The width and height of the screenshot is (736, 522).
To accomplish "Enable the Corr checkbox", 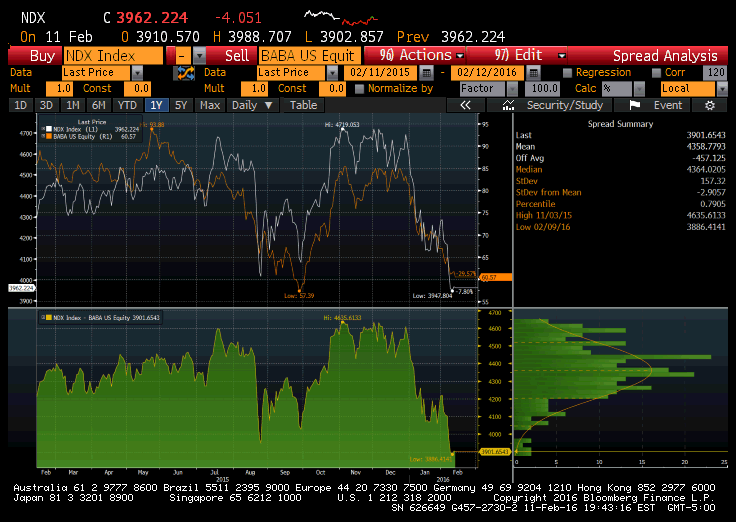I will [656, 73].
